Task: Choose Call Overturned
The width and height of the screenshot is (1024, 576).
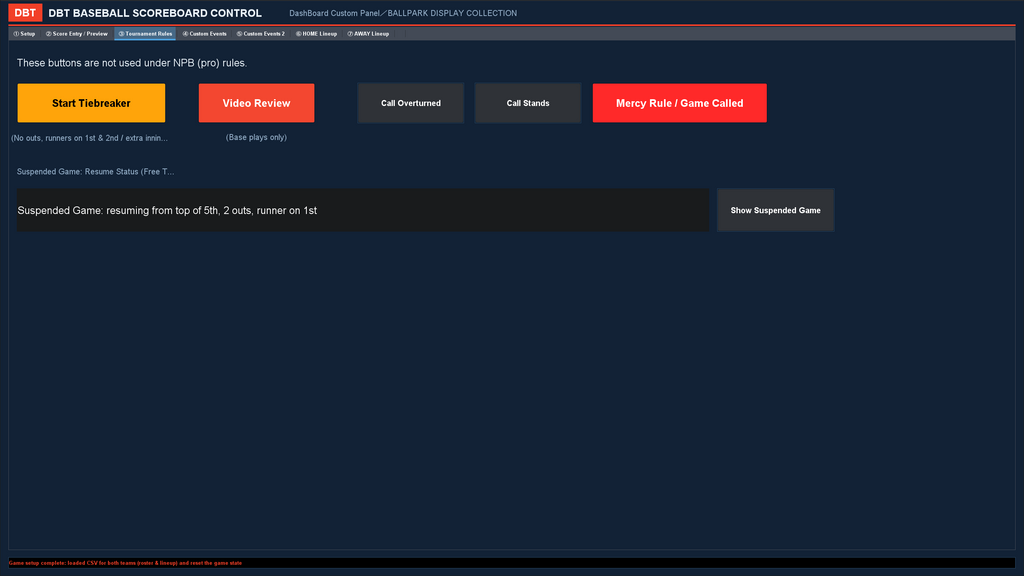Action: coord(411,103)
